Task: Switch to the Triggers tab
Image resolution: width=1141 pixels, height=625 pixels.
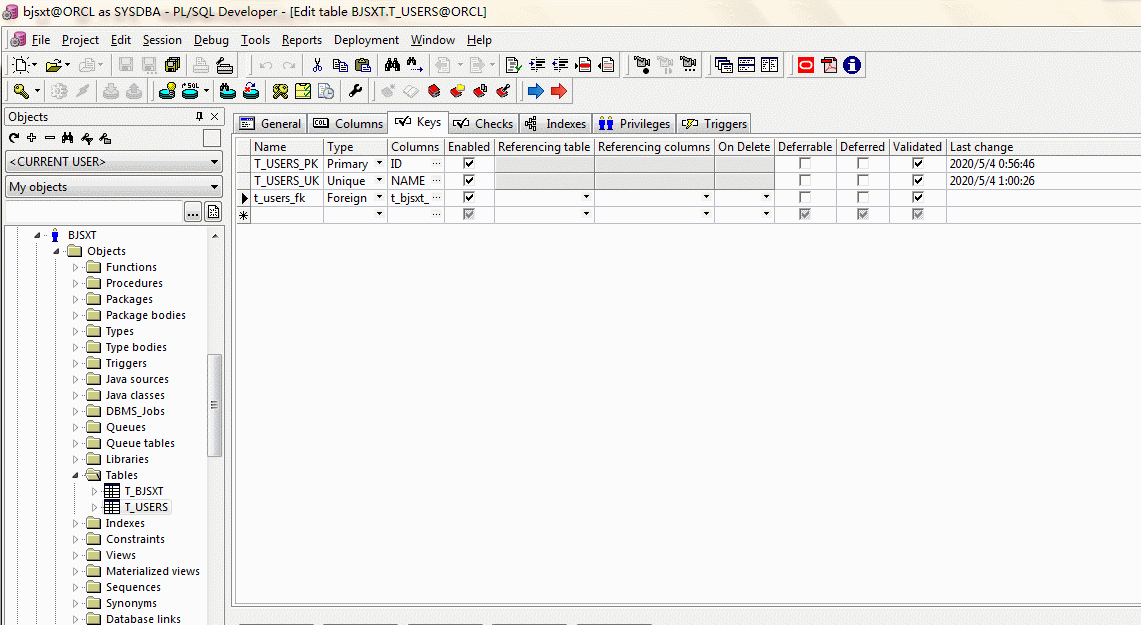Action: (714, 124)
